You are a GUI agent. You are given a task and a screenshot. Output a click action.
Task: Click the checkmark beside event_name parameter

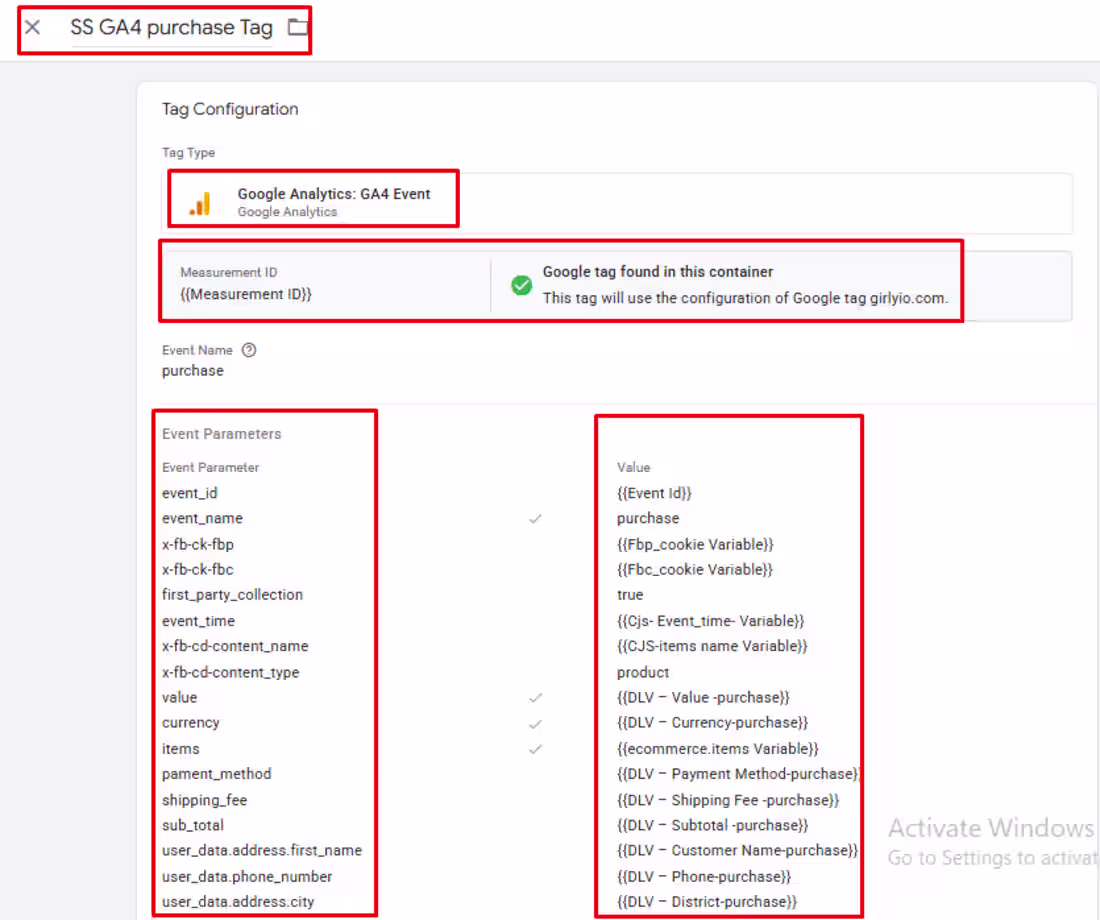coord(536,519)
